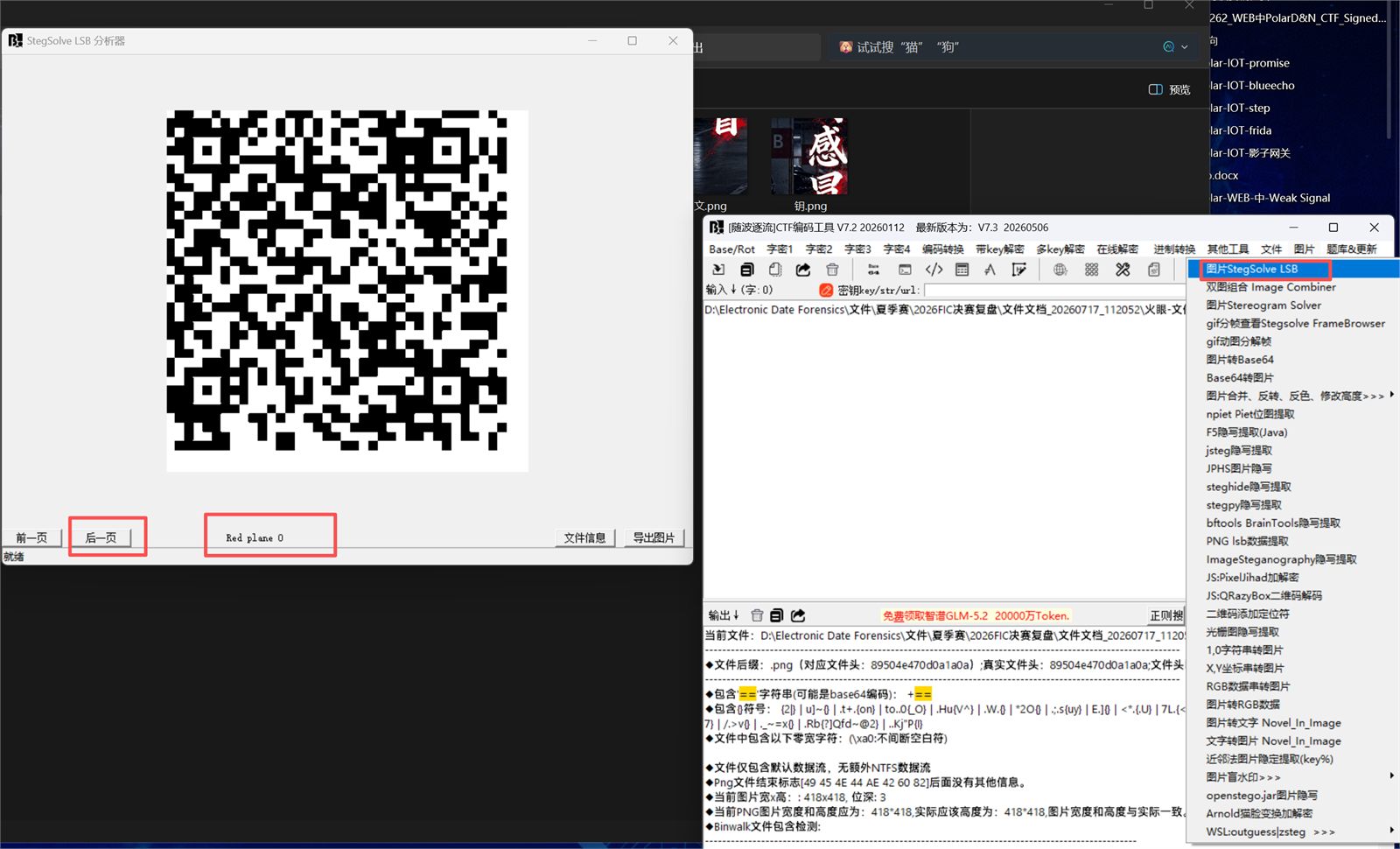This screenshot has height=849, width=1400.
Task: Go to next plane with 后一页
Action: pos(101,537)
